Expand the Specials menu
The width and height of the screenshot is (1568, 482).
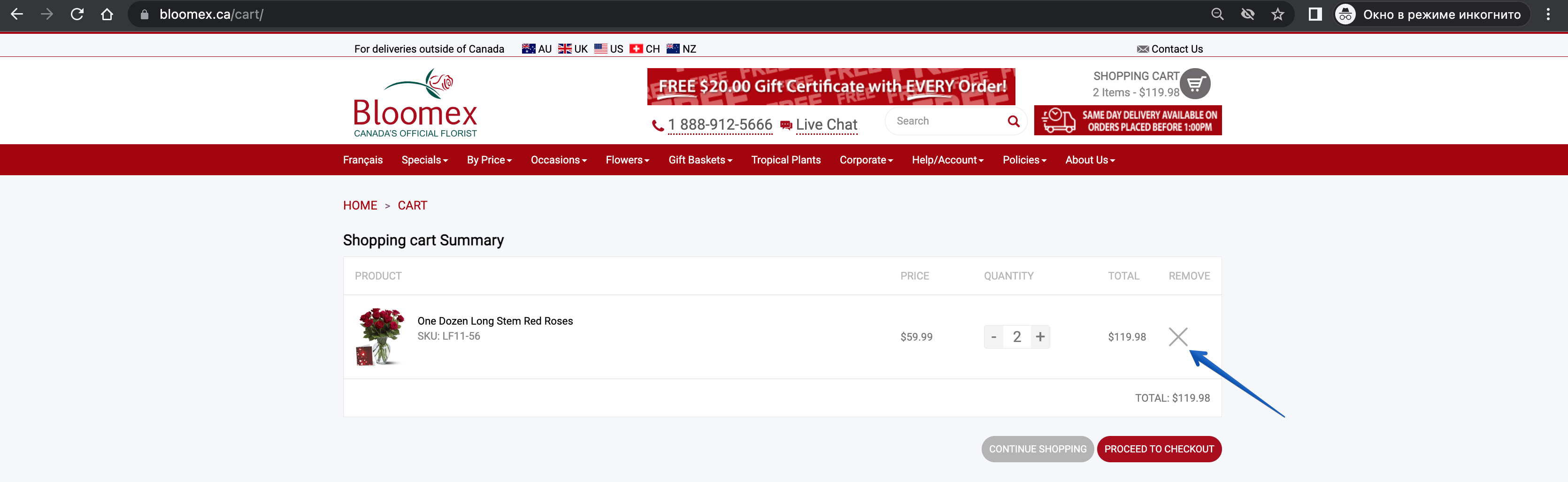425,160
